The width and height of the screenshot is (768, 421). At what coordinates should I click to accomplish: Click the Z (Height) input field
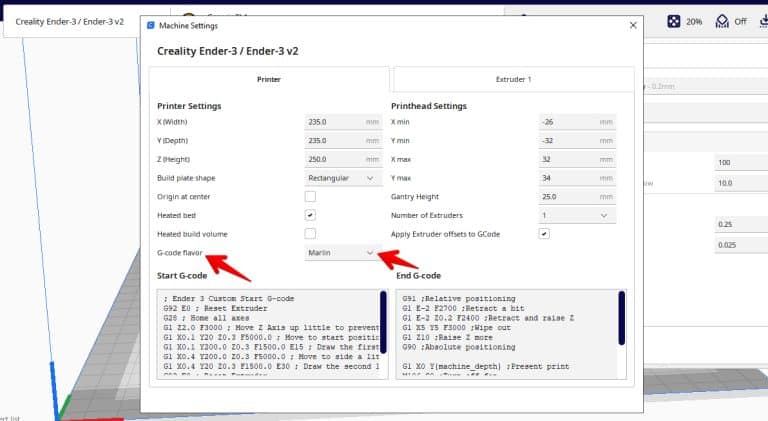tap(343, 159)
